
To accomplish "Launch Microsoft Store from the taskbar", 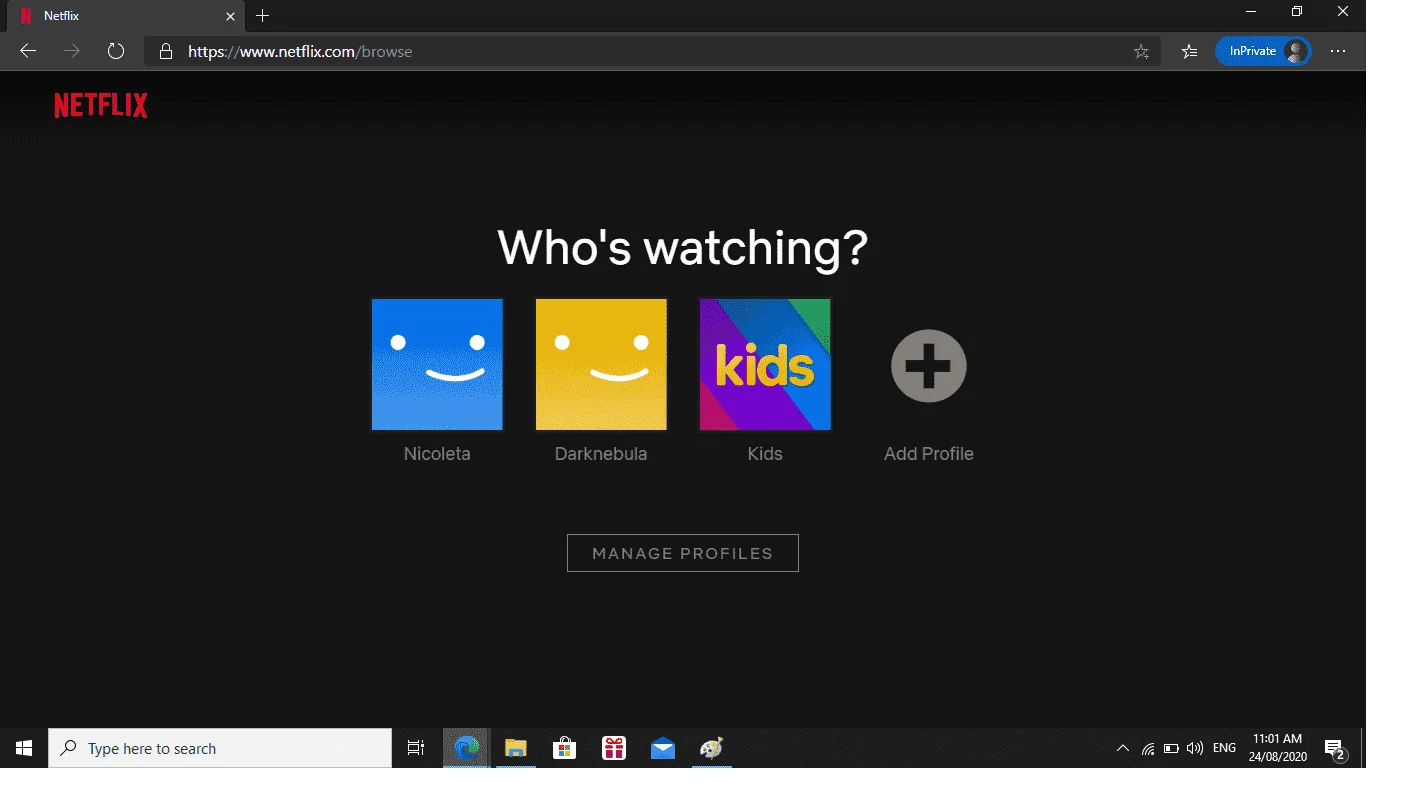I will [x=565, y=748].
